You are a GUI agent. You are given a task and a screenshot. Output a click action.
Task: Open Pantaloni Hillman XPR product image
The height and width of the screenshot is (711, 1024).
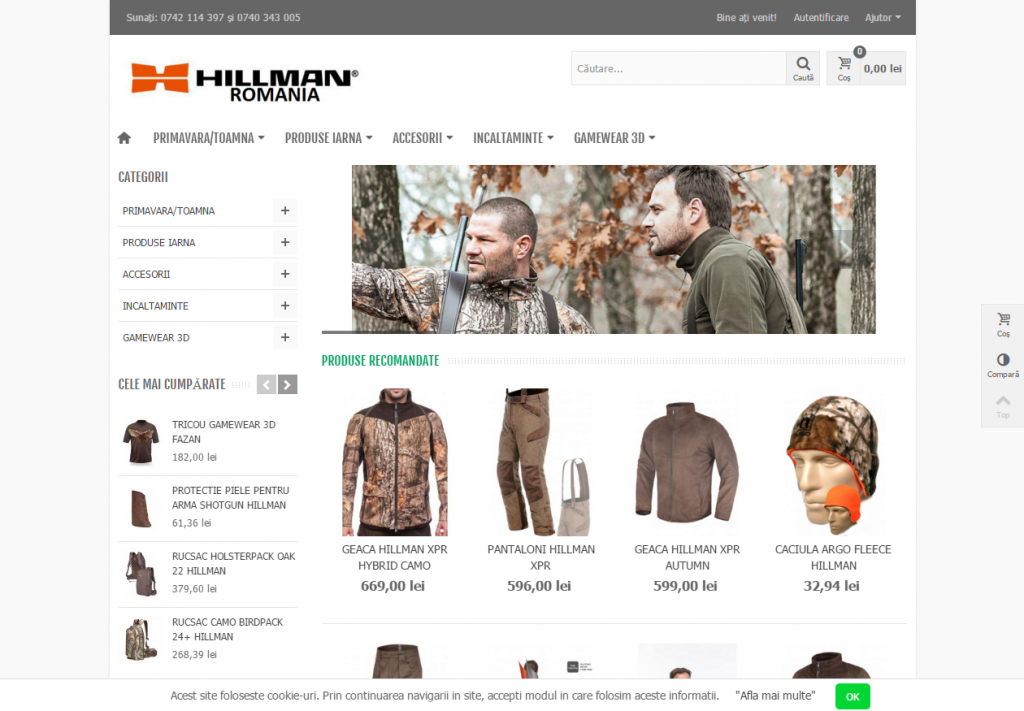click(x=541, y=462)
